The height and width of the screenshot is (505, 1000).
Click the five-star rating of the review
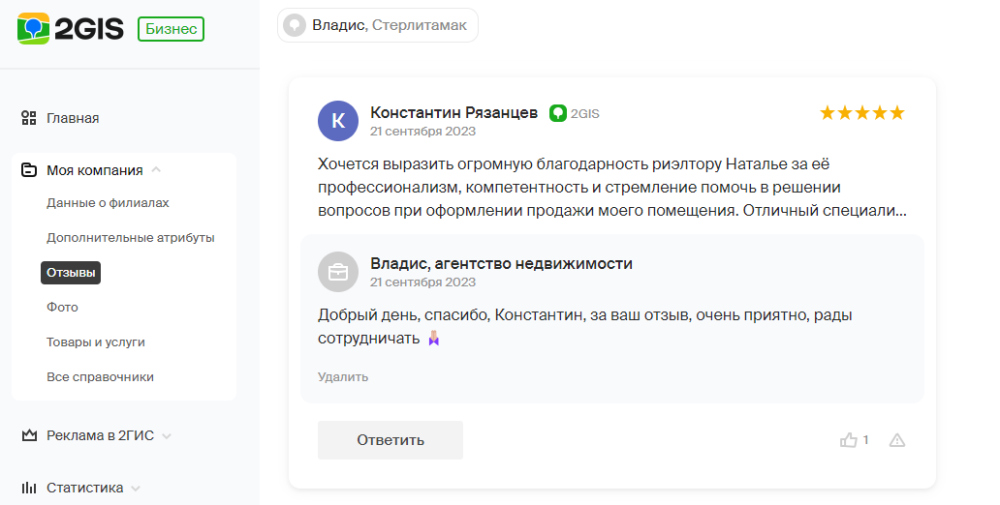point(862,113)
